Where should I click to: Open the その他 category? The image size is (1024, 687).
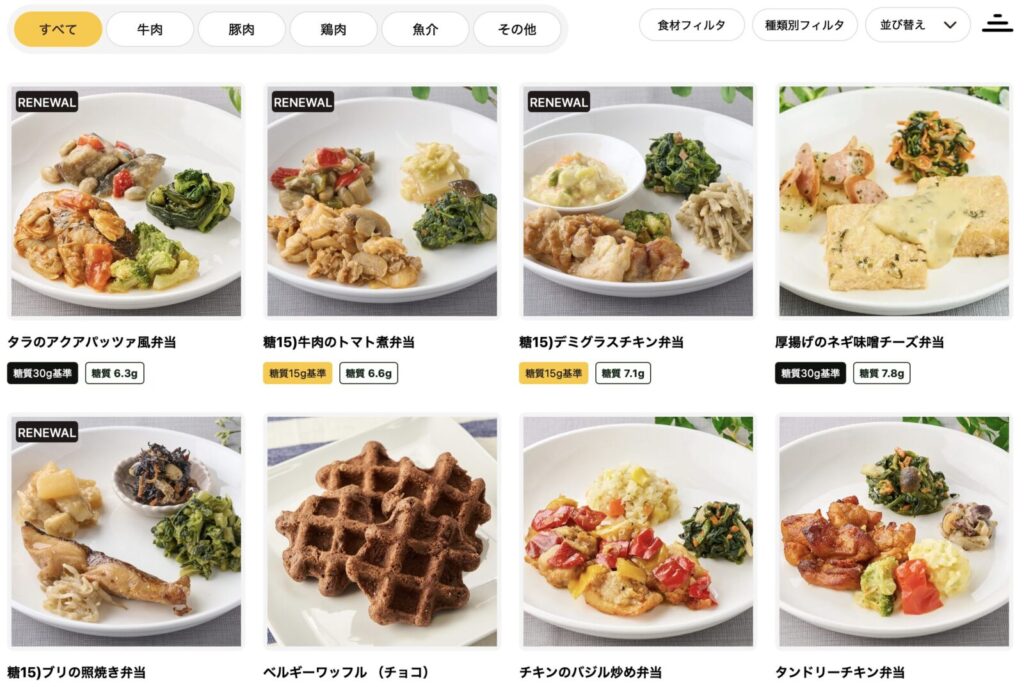[x=517, y=29]
